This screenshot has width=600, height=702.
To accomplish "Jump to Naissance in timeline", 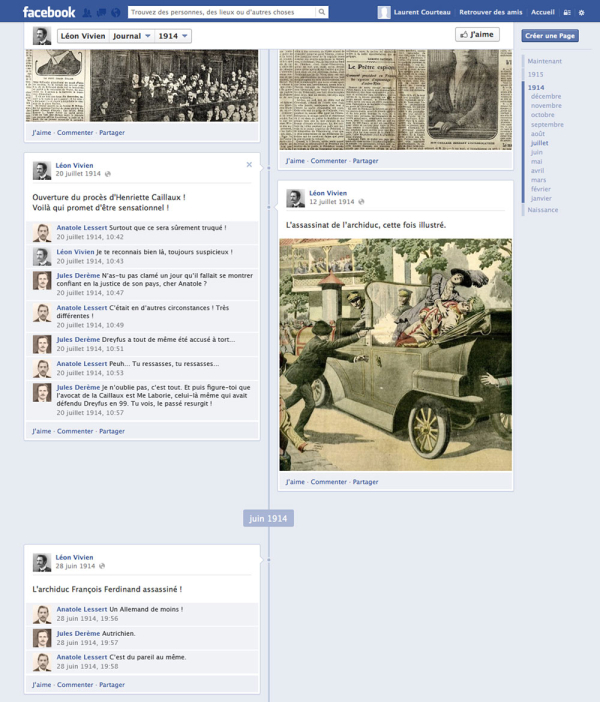I will pos(543,210).
